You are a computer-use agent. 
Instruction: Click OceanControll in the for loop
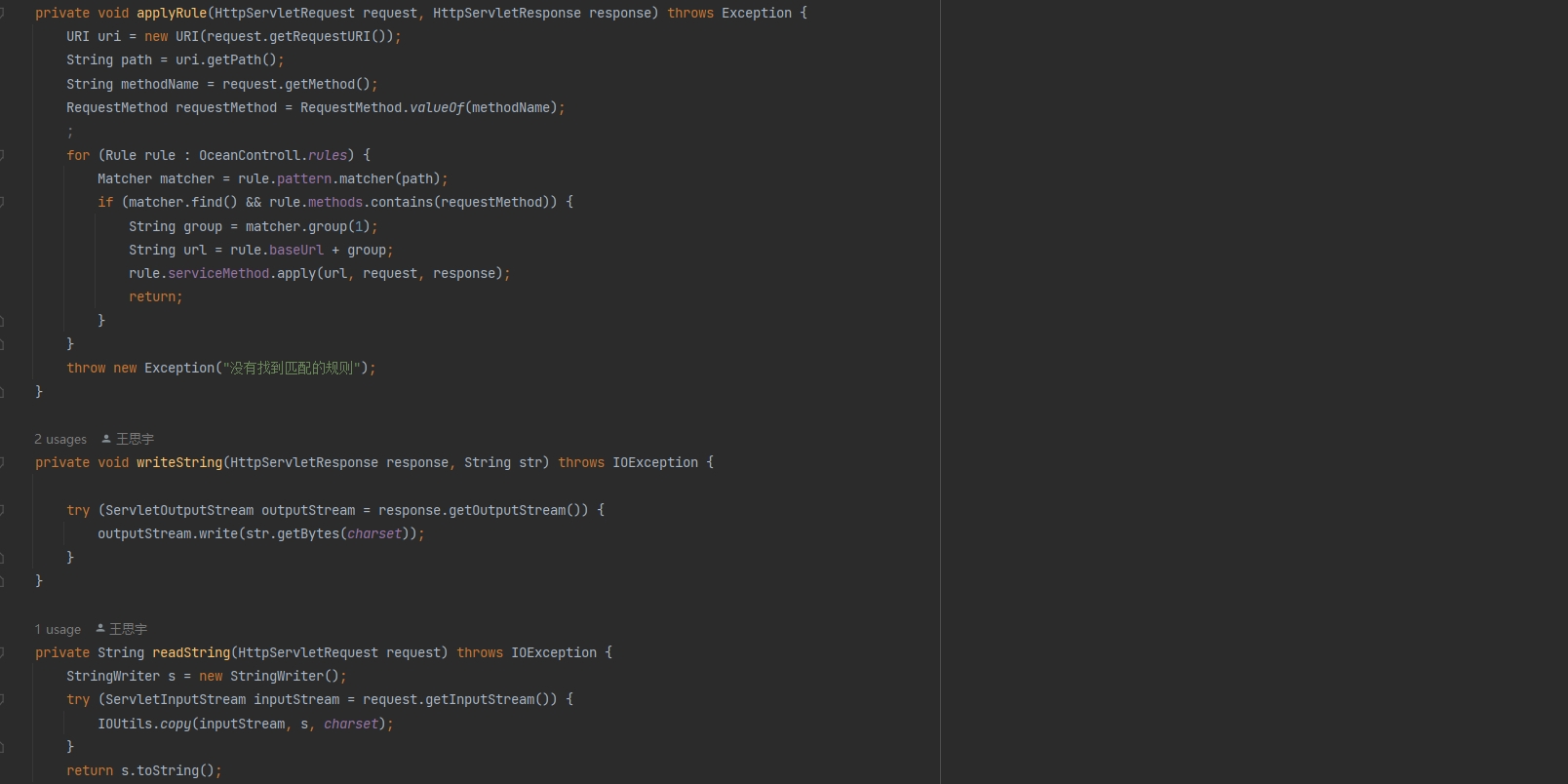(x=250, y=155)
